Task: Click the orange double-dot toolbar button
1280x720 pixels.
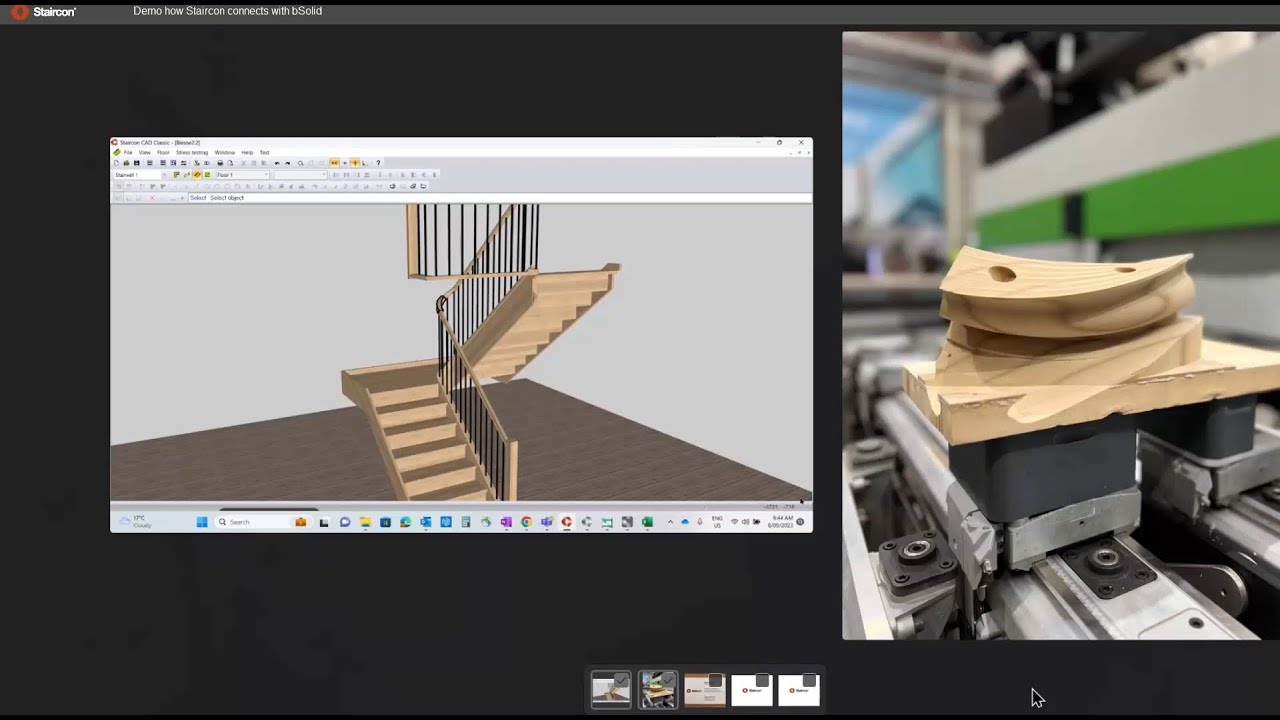Action: pyautogui.click(x=335, y=163)
